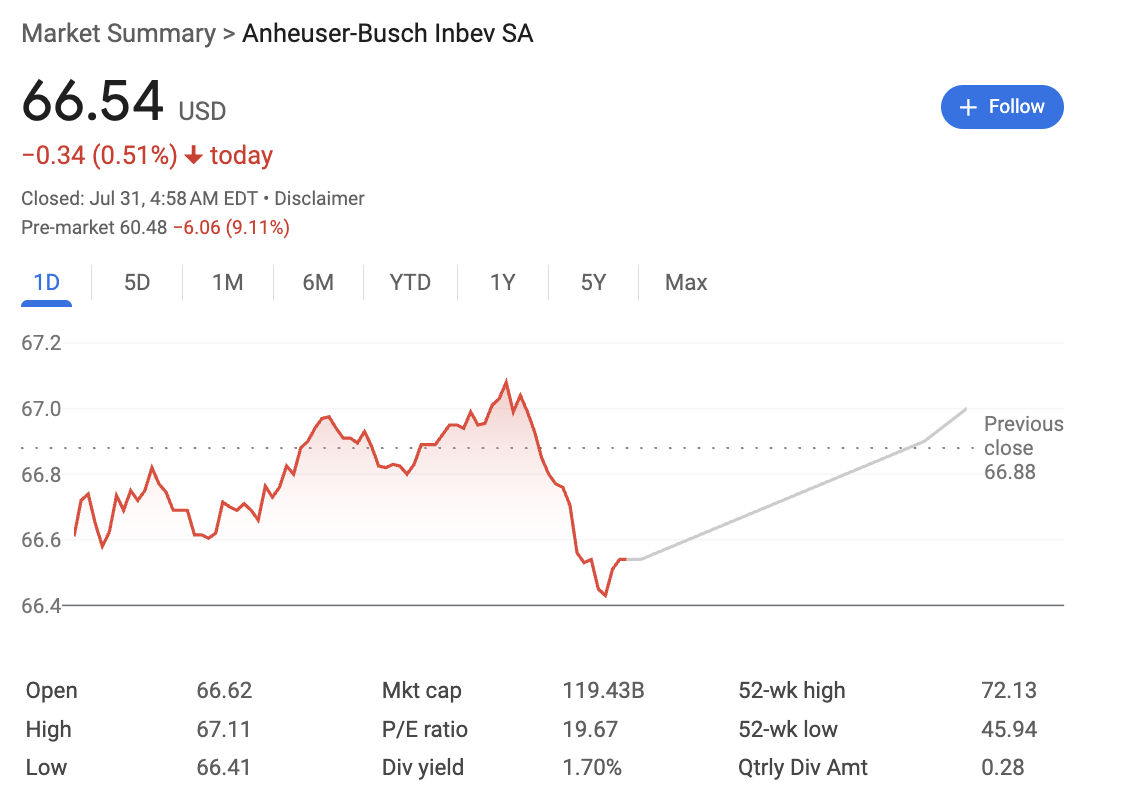This screenshot has height=797, width=1123.
Task: Select the currently active 1D tab
Action: tap(46, 283)
